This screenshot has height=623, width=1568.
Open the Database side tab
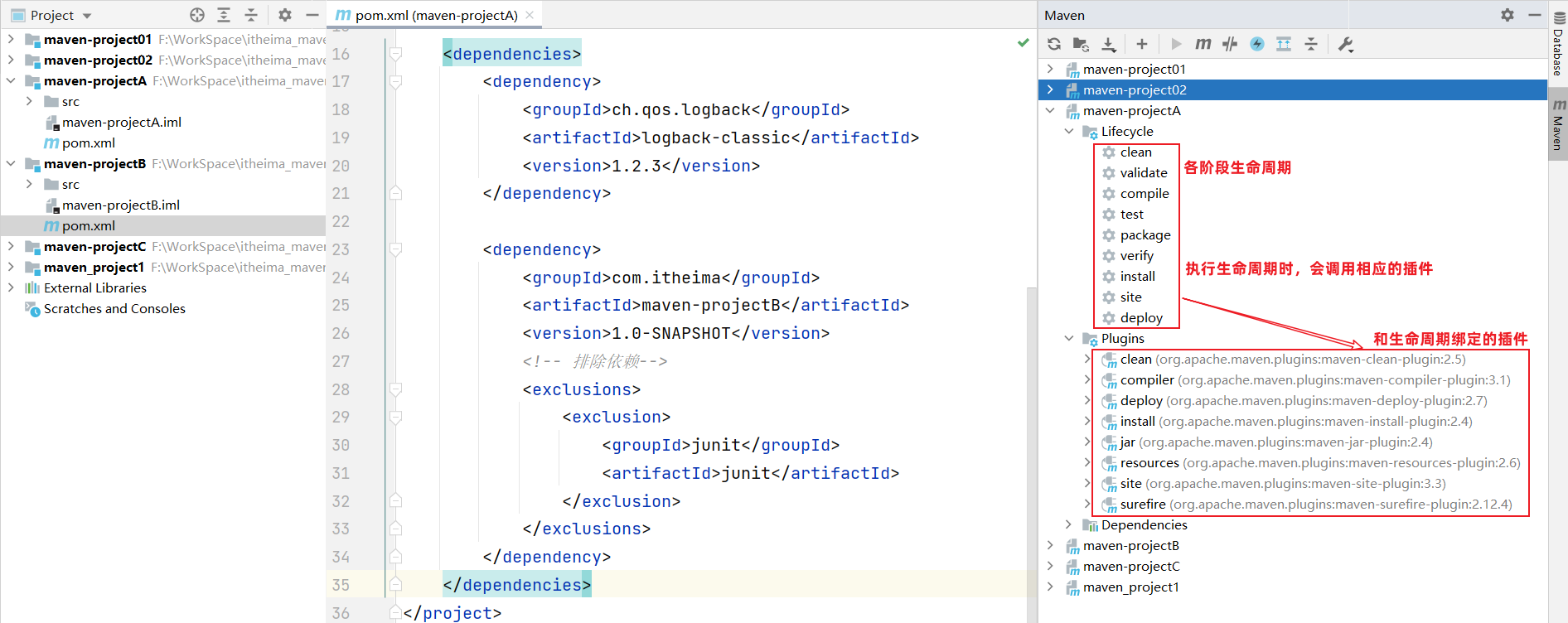[x=1558, y=51]
